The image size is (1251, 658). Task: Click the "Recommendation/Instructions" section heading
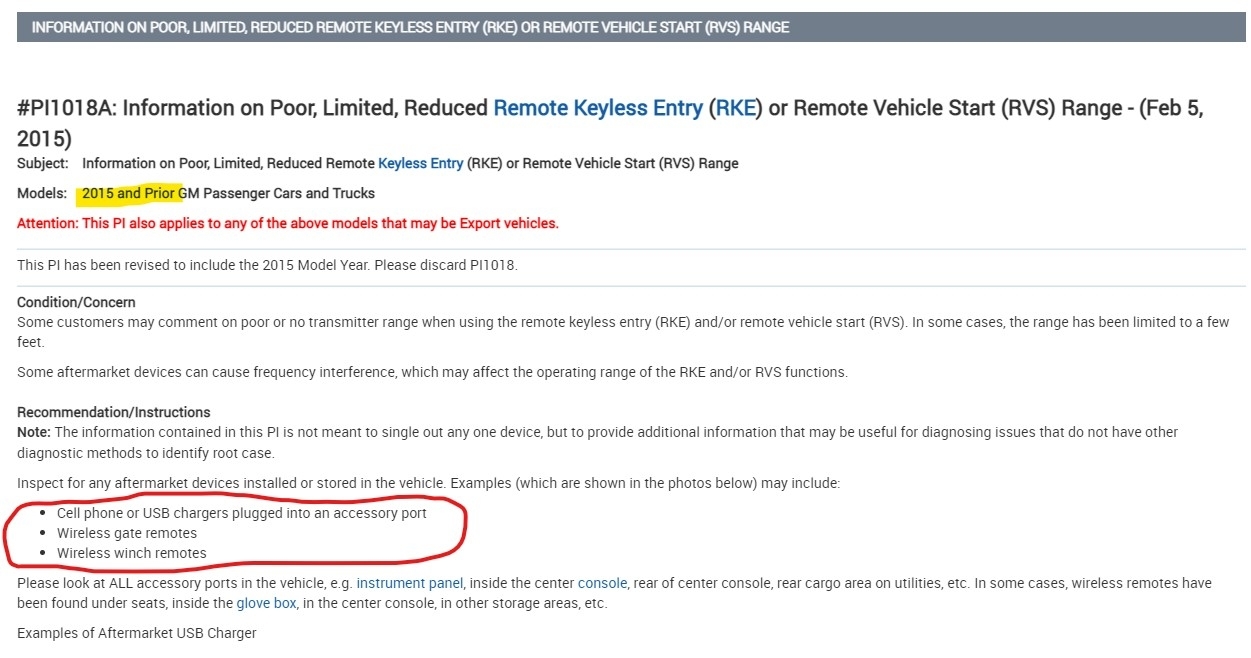(x=114, y=412)
